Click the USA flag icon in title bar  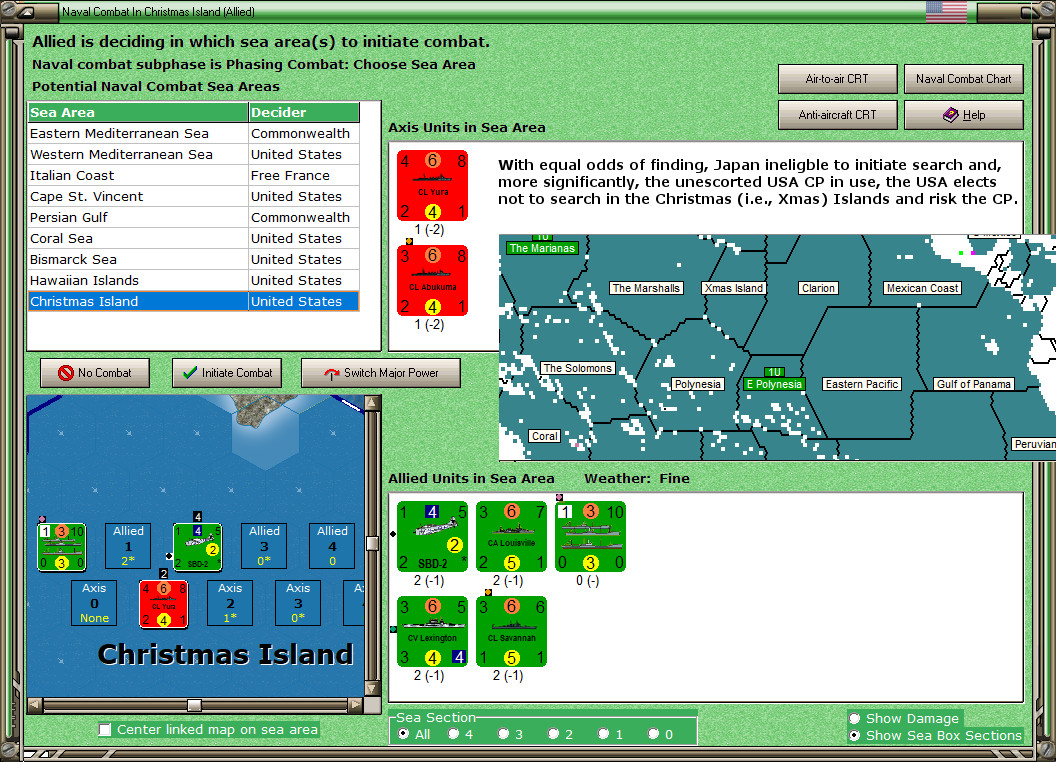pyautogui.click(x=946, y=11)
